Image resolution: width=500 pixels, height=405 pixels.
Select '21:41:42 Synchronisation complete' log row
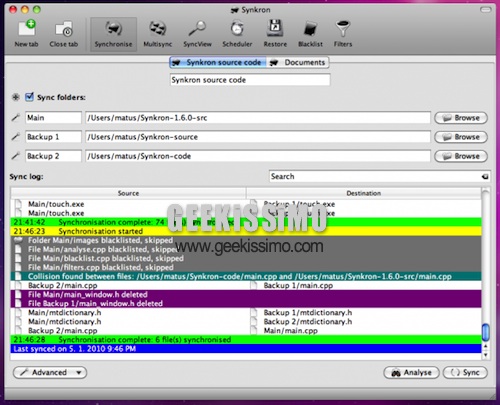point(246,222)
